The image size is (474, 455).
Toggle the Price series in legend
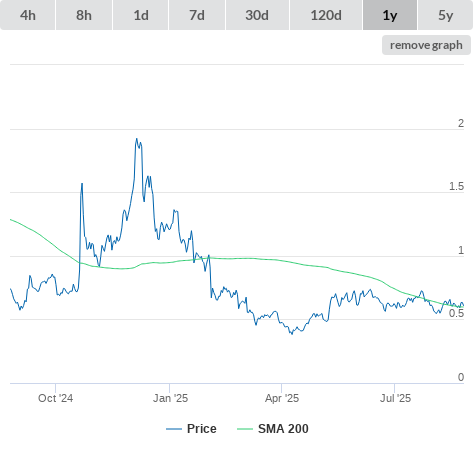[x=201, y=429]
